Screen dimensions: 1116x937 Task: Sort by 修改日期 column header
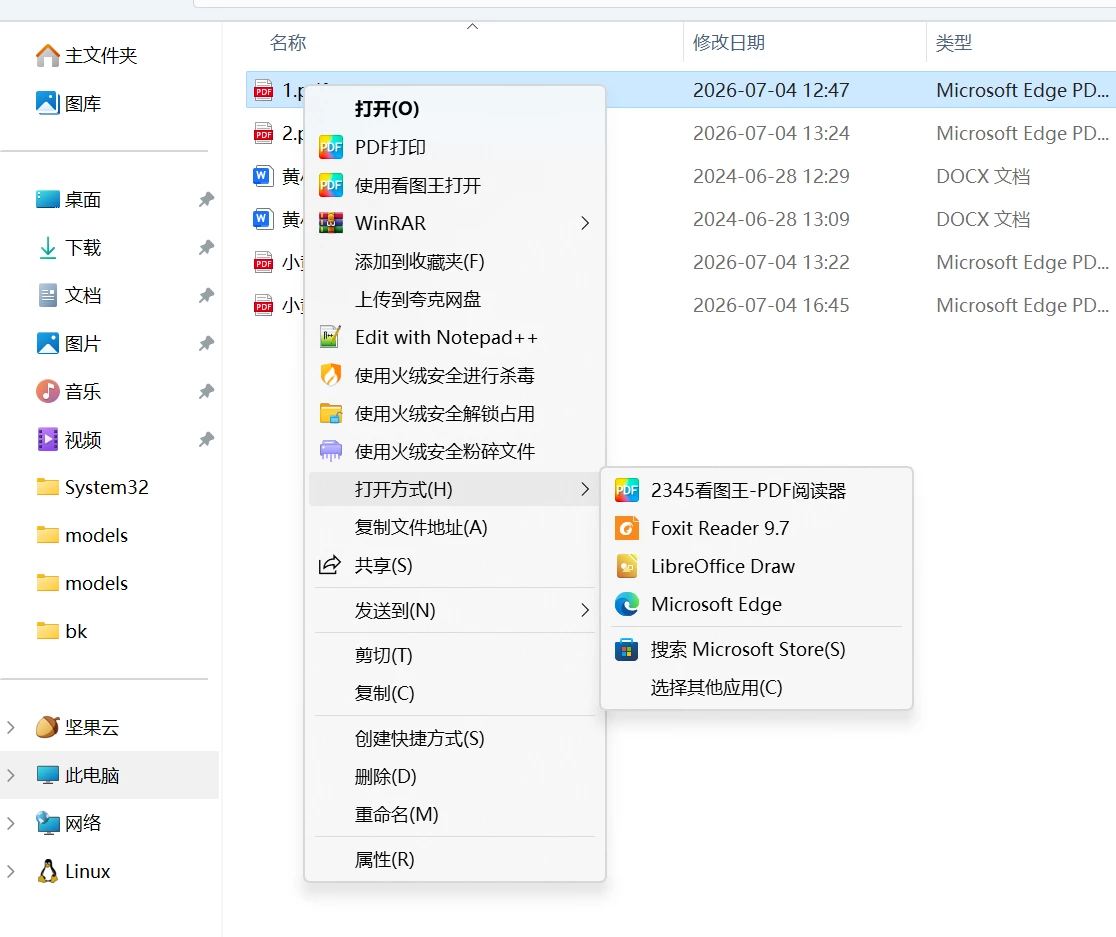click(x=729, y=43)
